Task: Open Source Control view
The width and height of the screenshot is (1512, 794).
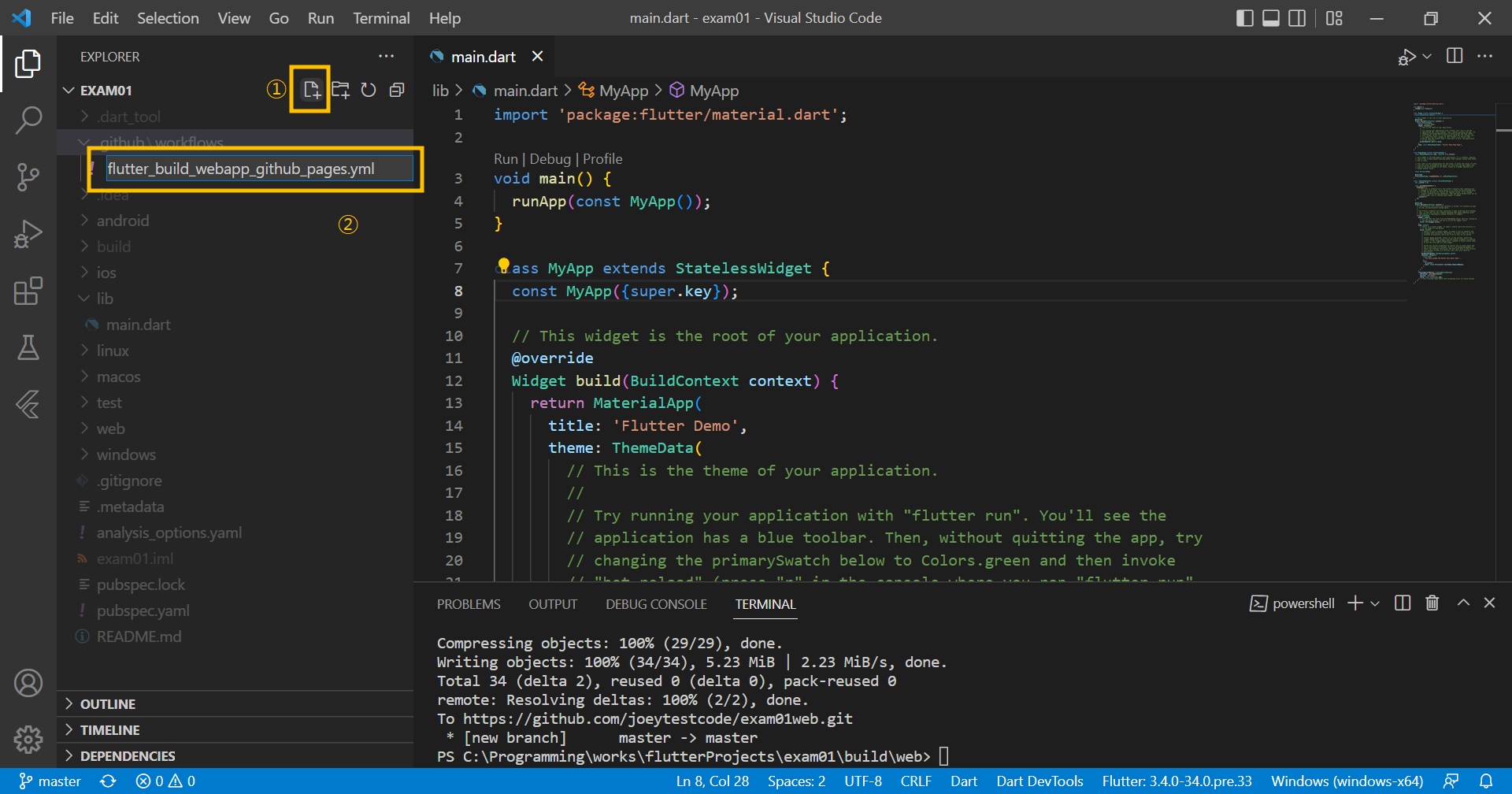Action: (28, 177)
